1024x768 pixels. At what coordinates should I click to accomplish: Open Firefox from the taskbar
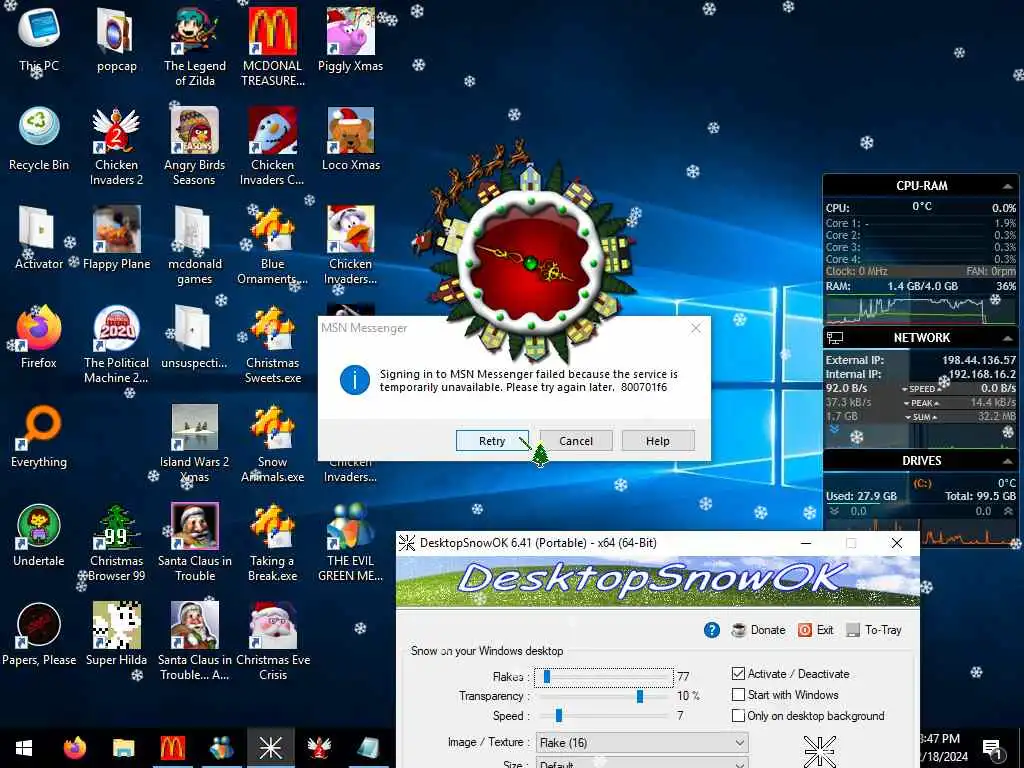(75, 748)
